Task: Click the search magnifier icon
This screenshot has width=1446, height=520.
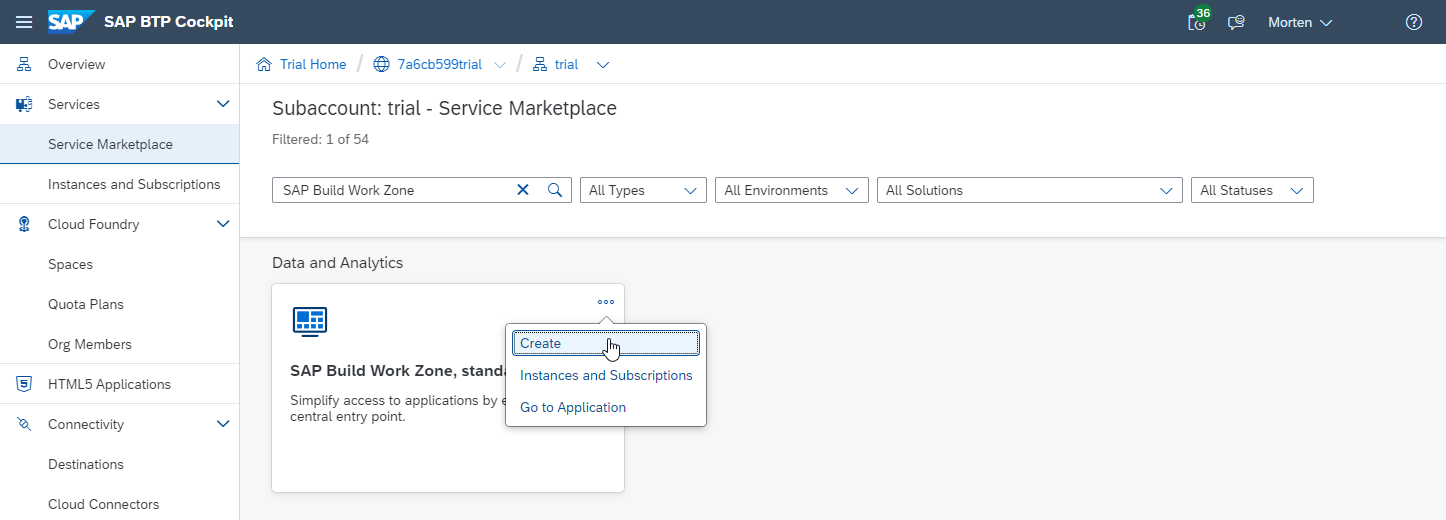Action: tap(555, 190)
